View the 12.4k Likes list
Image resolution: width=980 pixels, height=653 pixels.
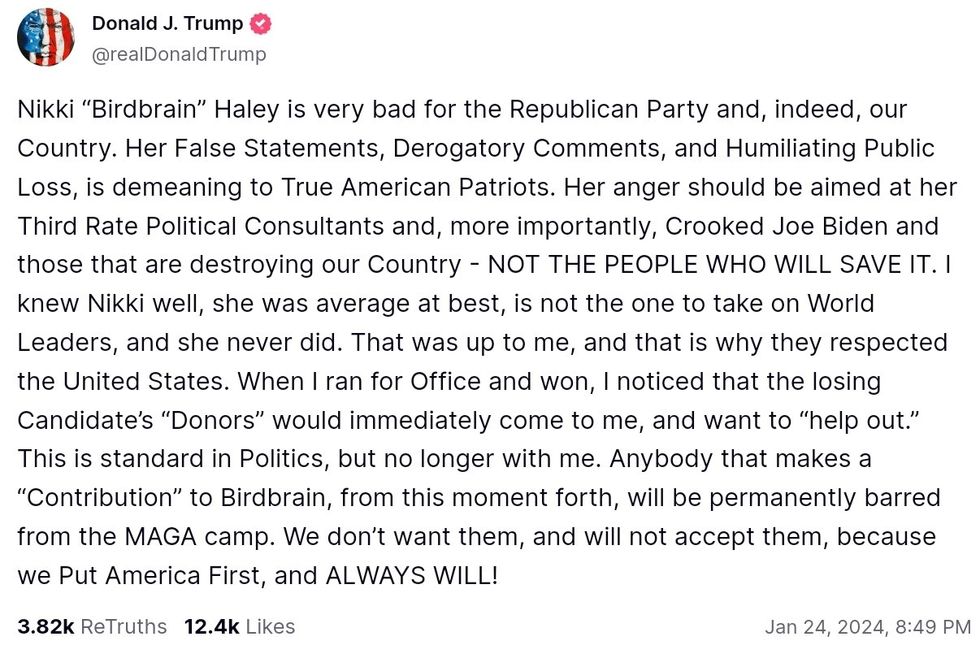tap(239, 627)
